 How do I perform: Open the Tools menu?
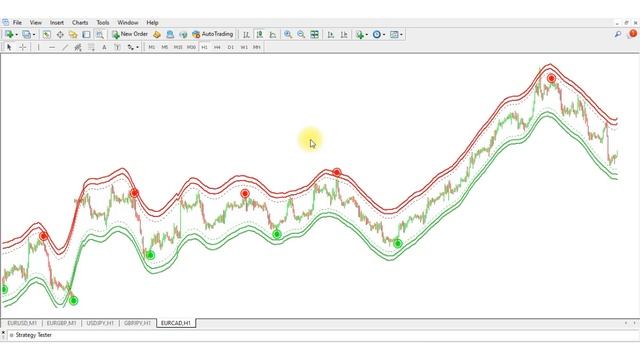pyautogui.click(x=103, y=22)
